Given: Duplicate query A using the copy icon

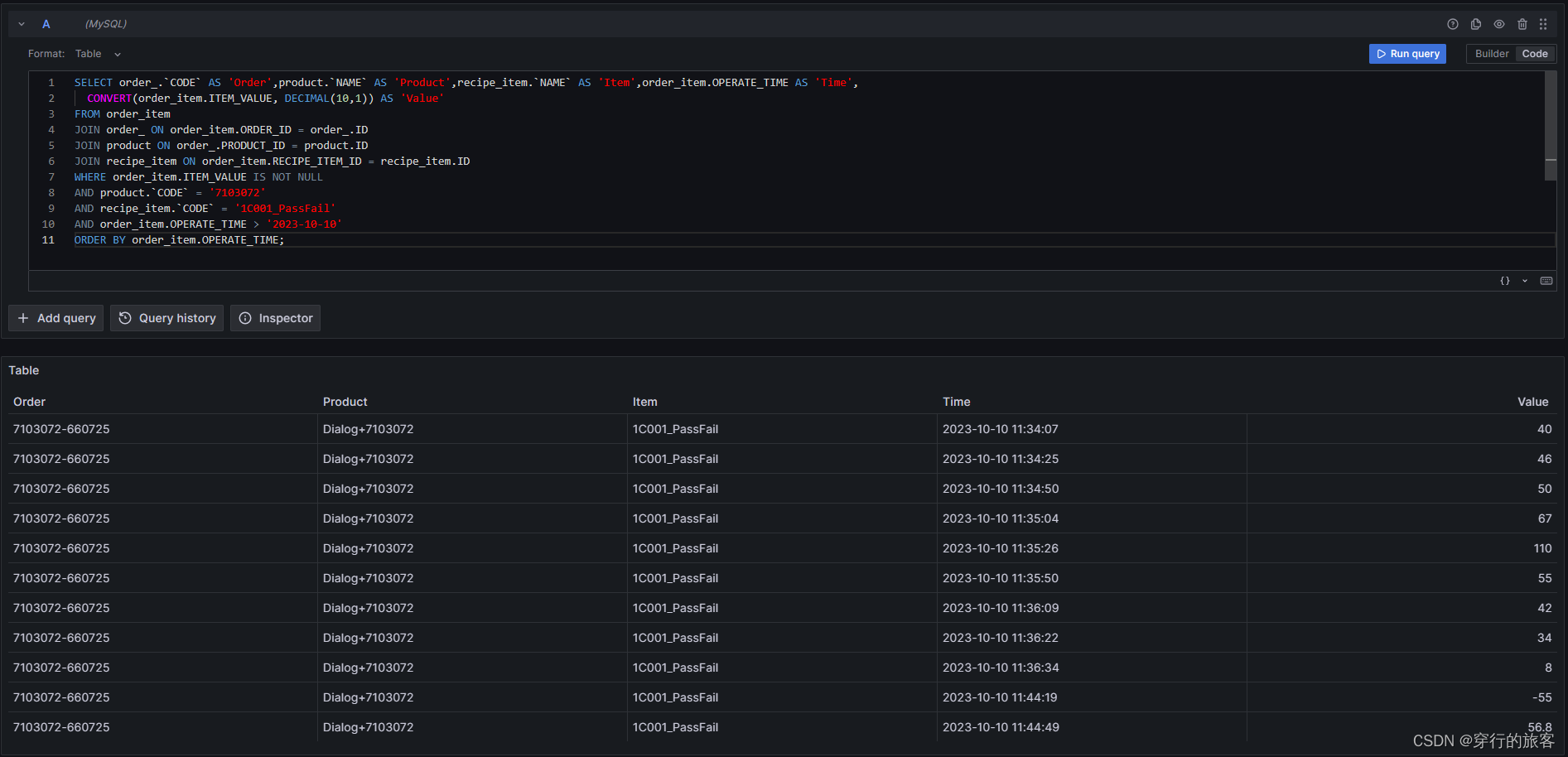Looking at the screenshot, I should point(1475,24).
